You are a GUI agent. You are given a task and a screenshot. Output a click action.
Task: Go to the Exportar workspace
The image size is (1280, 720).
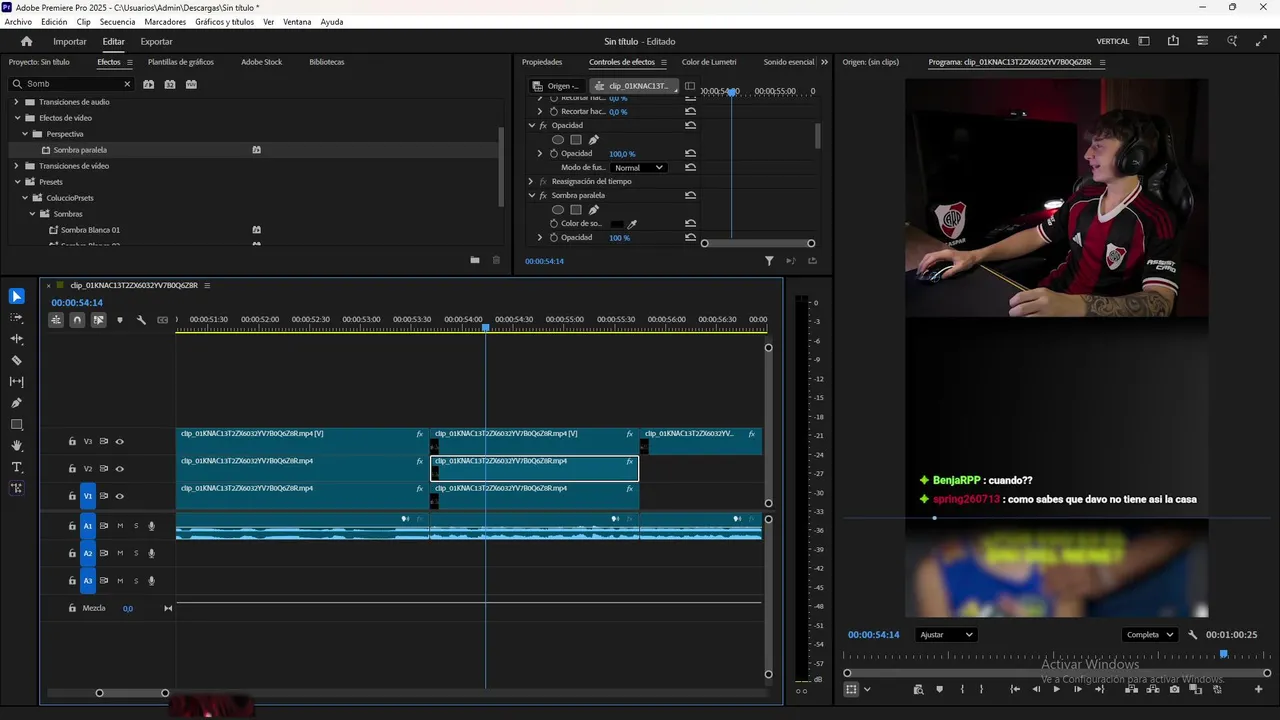(x=156, y=41)
